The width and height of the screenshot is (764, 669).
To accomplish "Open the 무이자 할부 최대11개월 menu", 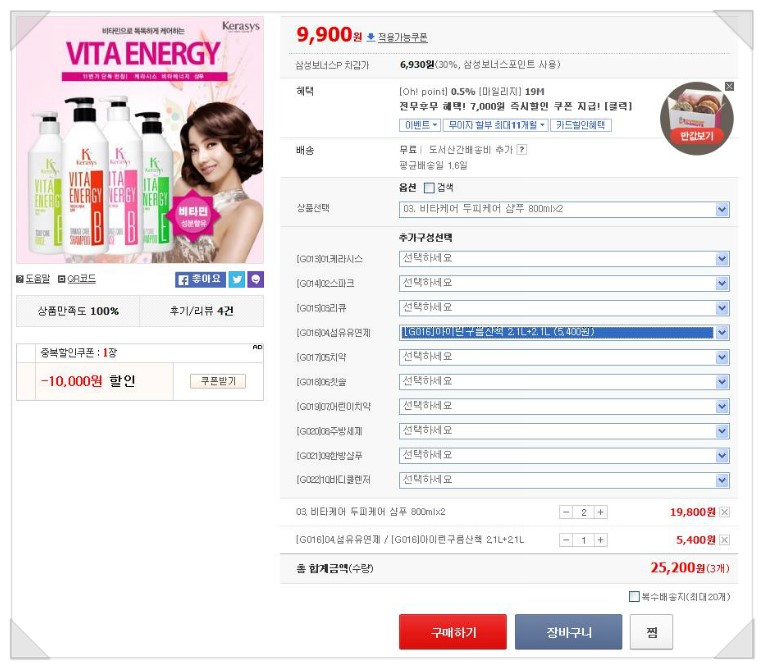I will pos(496,125).
